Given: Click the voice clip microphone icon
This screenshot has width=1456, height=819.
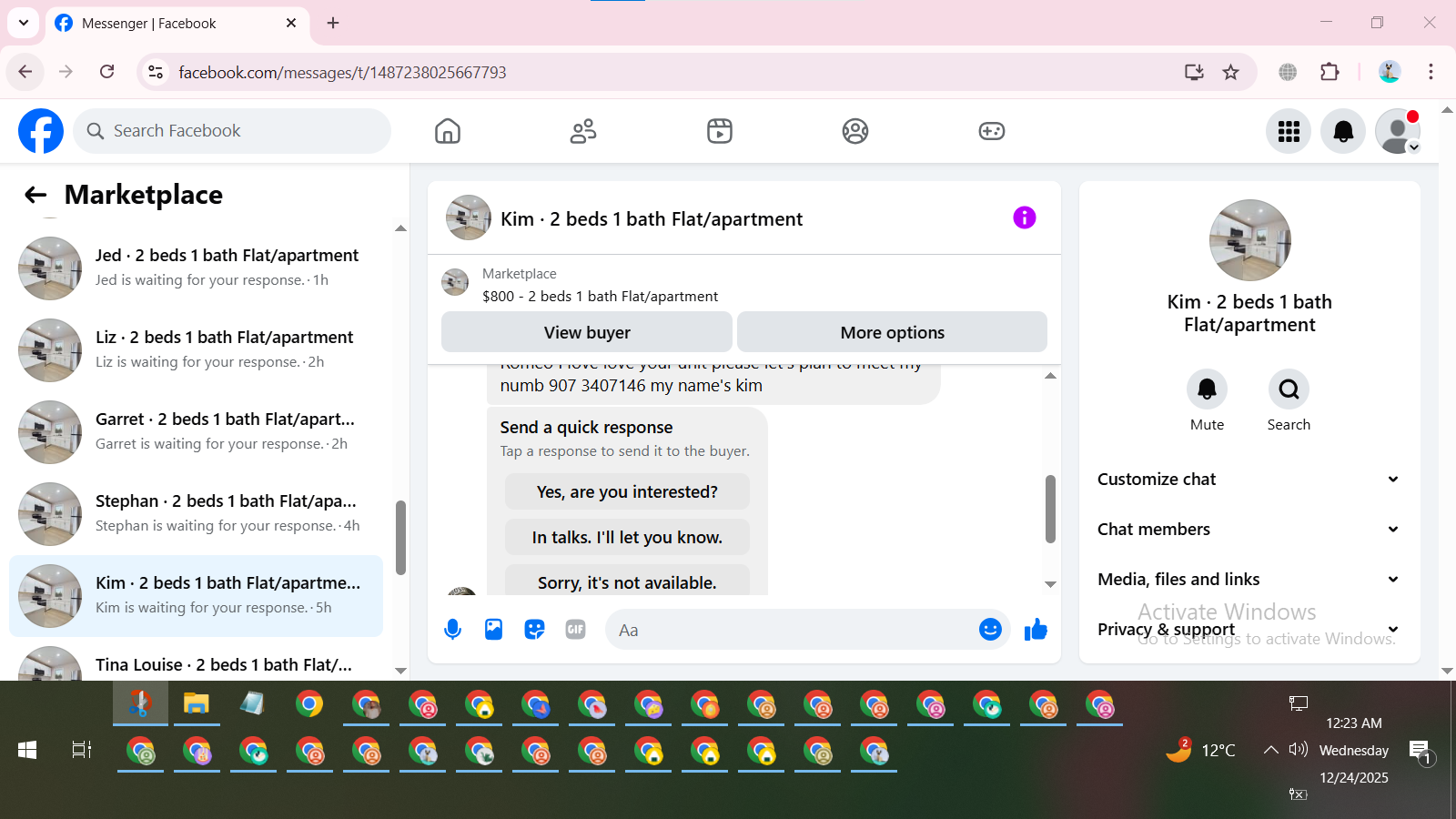Looking at the screenshot, I should coord(452,630).
